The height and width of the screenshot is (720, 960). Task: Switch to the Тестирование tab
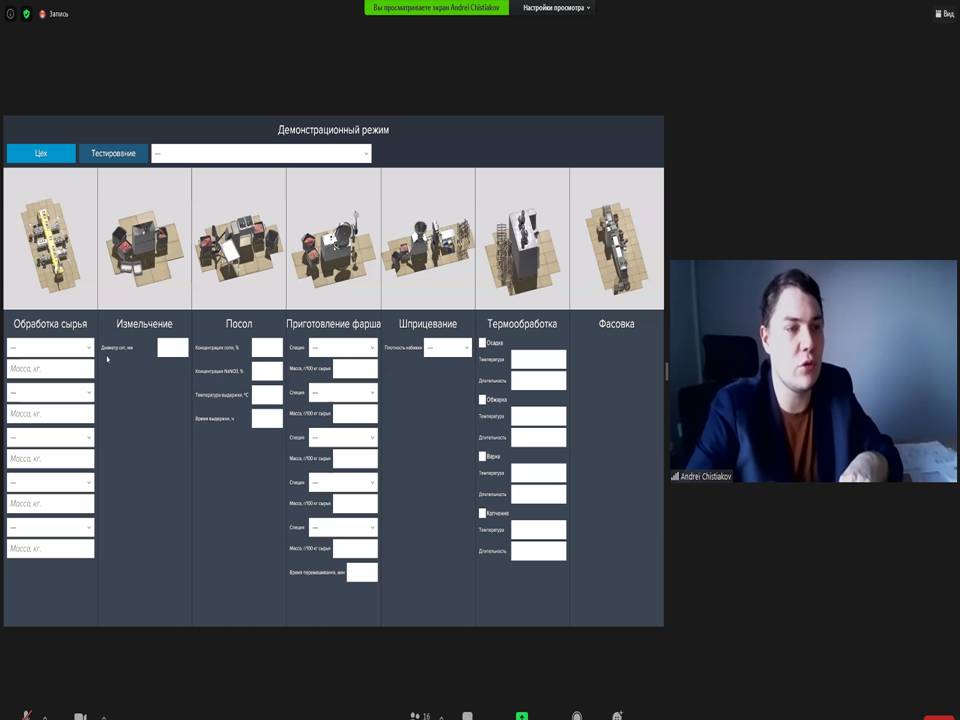pyautogui.click(x=113, y=153)
